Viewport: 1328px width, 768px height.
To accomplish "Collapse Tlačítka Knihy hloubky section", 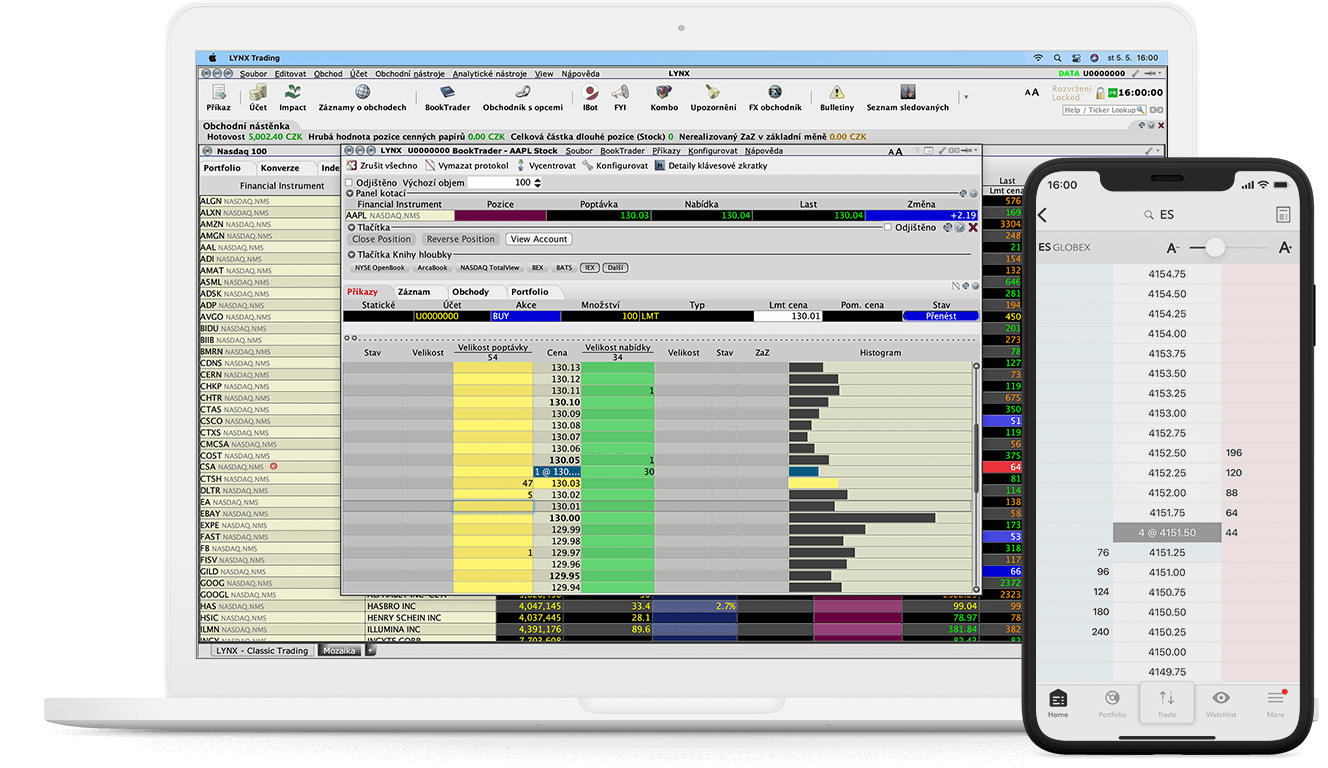I will tap(349, 255).
